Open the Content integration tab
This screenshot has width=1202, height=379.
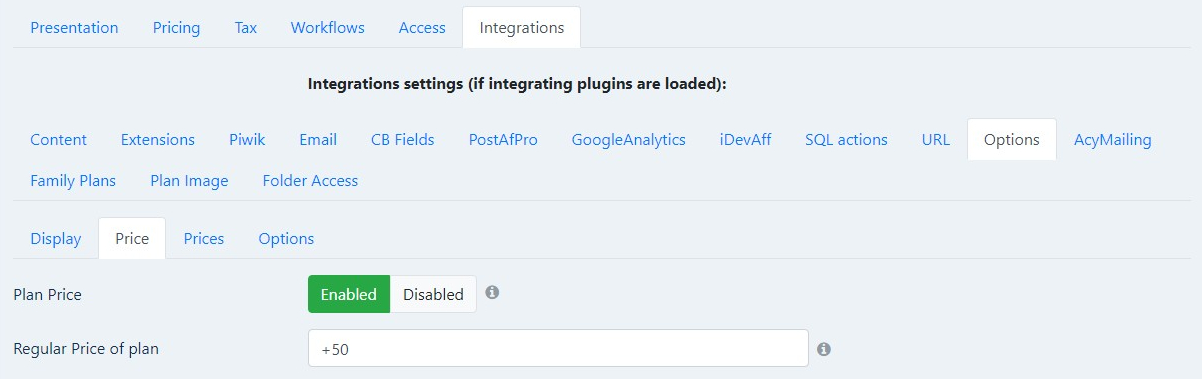[x=58, y=140]
